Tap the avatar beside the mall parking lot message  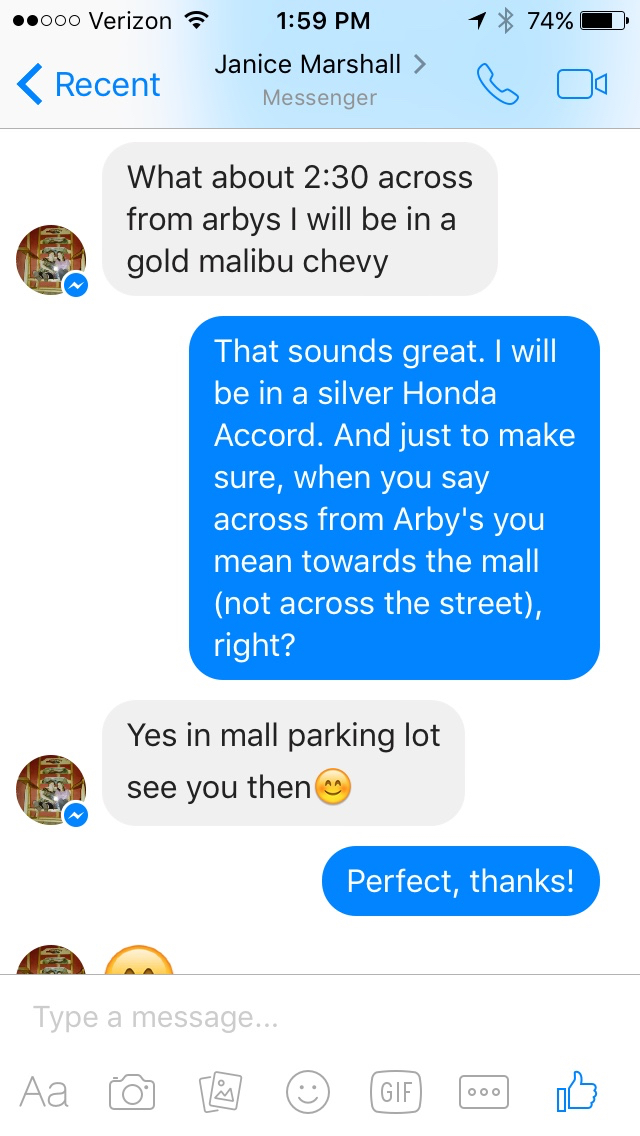click(50, 790)
